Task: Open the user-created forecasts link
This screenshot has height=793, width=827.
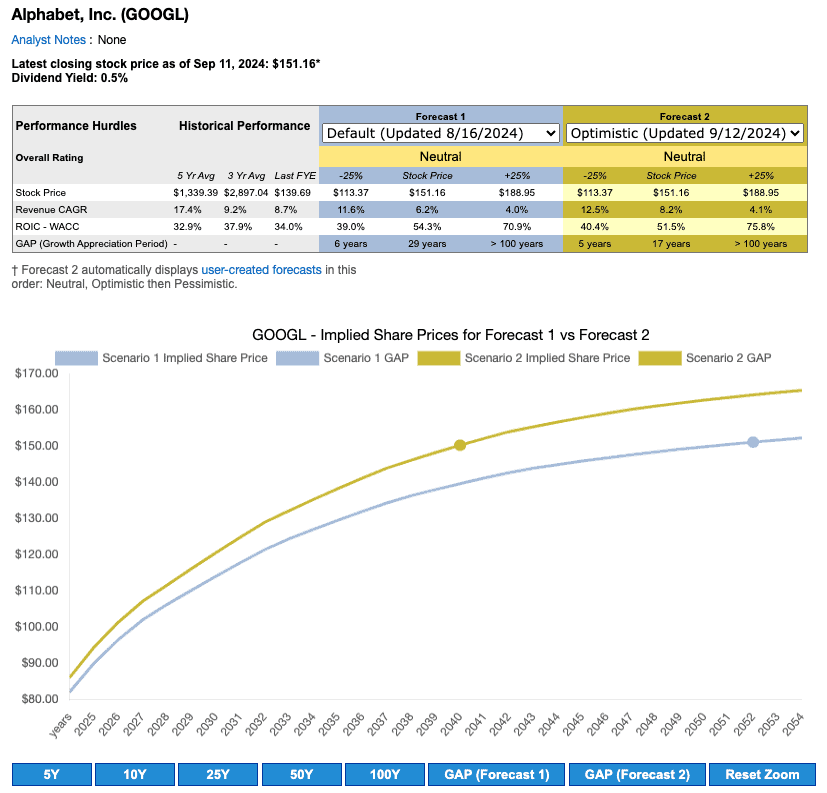Action: coord(261,270)
